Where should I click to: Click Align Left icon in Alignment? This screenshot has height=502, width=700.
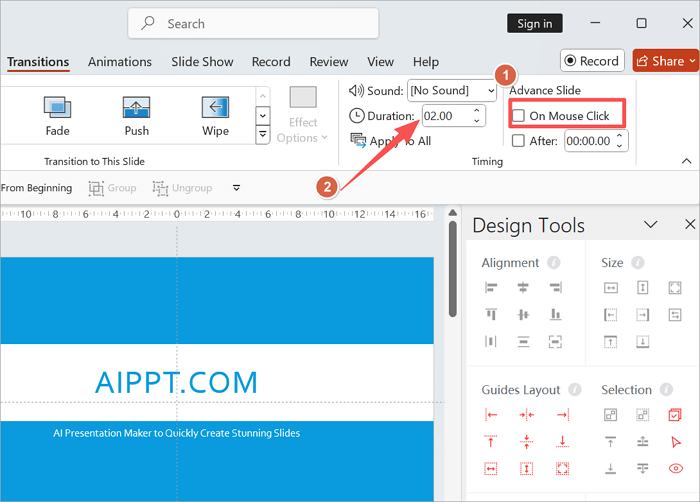[491, 288]
